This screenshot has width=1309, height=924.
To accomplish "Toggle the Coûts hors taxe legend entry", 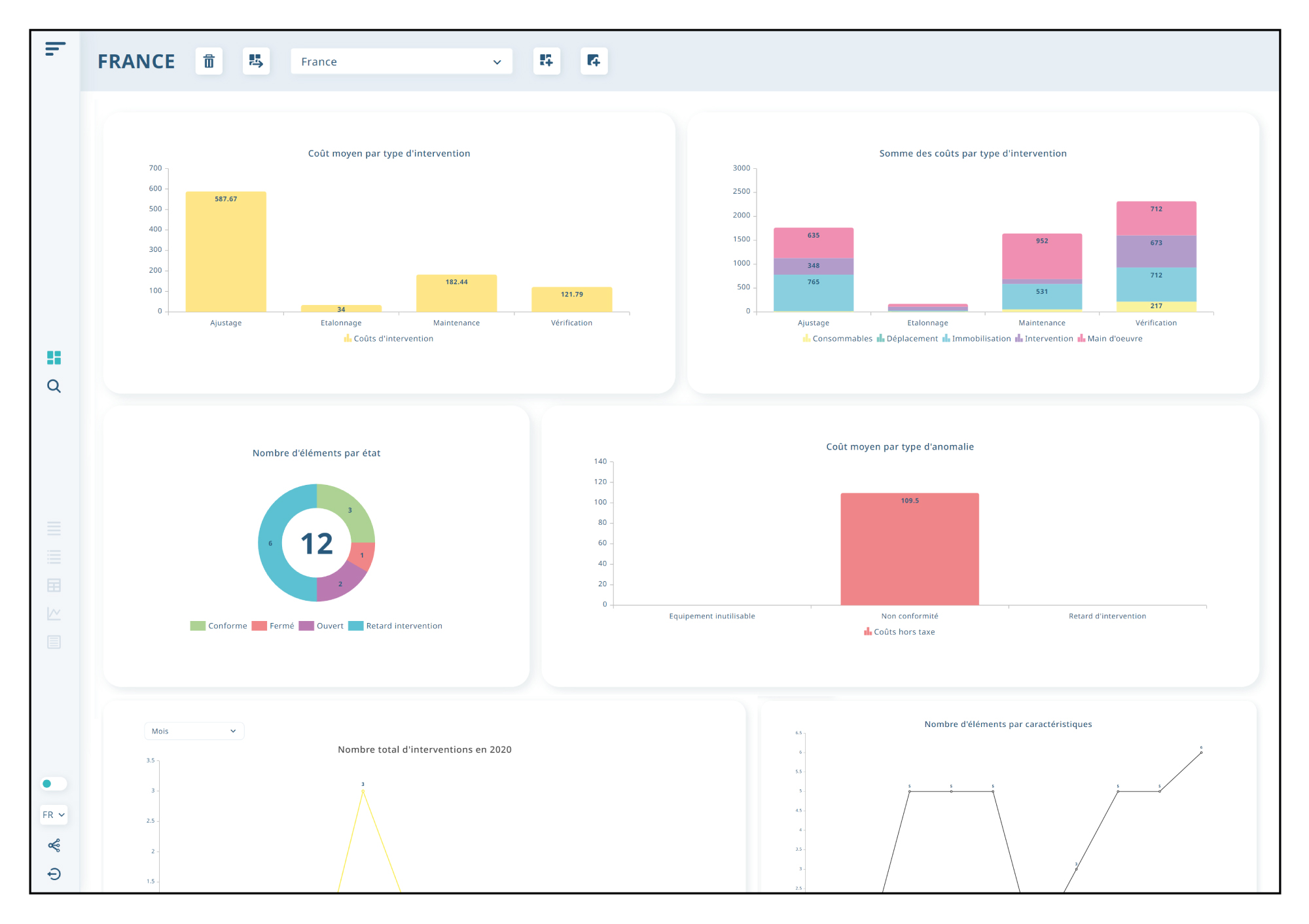I will tap(899, 631).
